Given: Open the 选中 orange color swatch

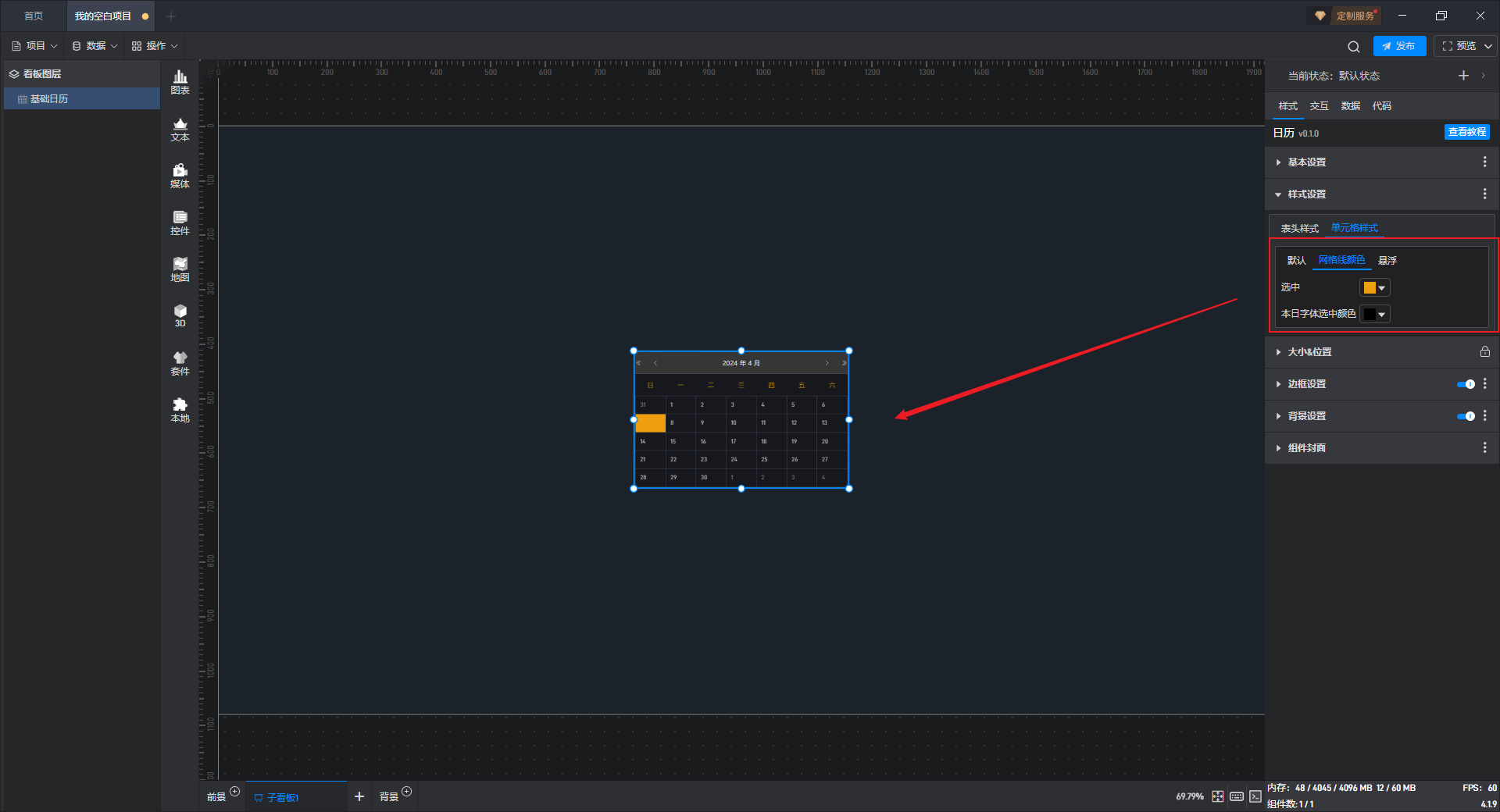Looking at the screenshot, I should click(1374, 287).
